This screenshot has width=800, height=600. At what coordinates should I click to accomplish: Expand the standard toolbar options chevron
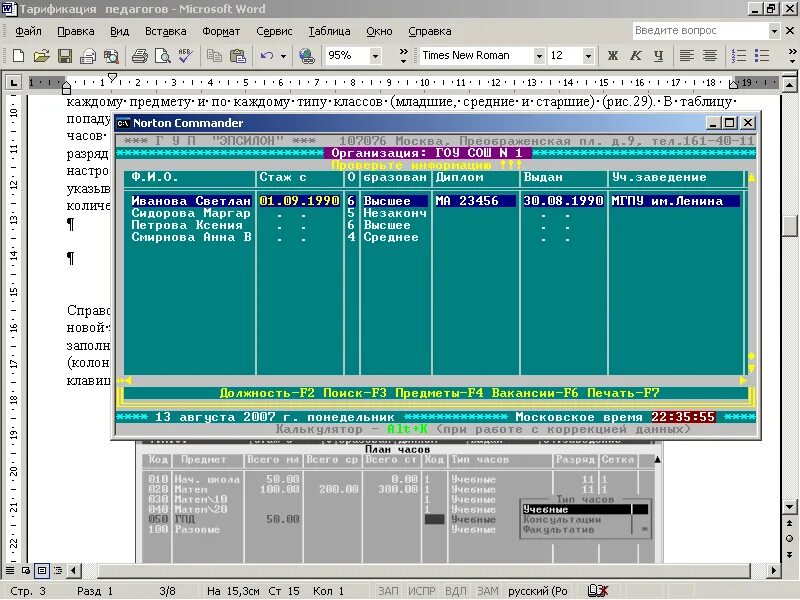404,56
